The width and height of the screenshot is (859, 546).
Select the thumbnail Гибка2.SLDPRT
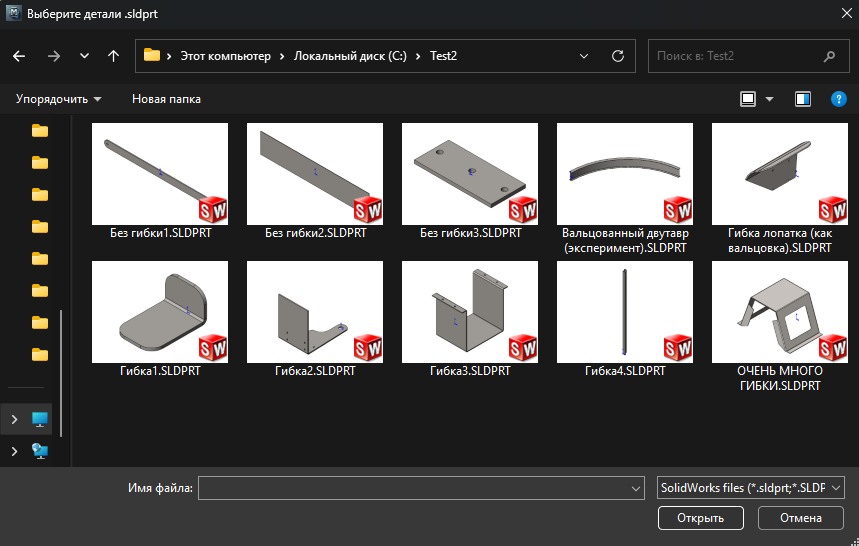pyautogui.click(x=315, y=312)
